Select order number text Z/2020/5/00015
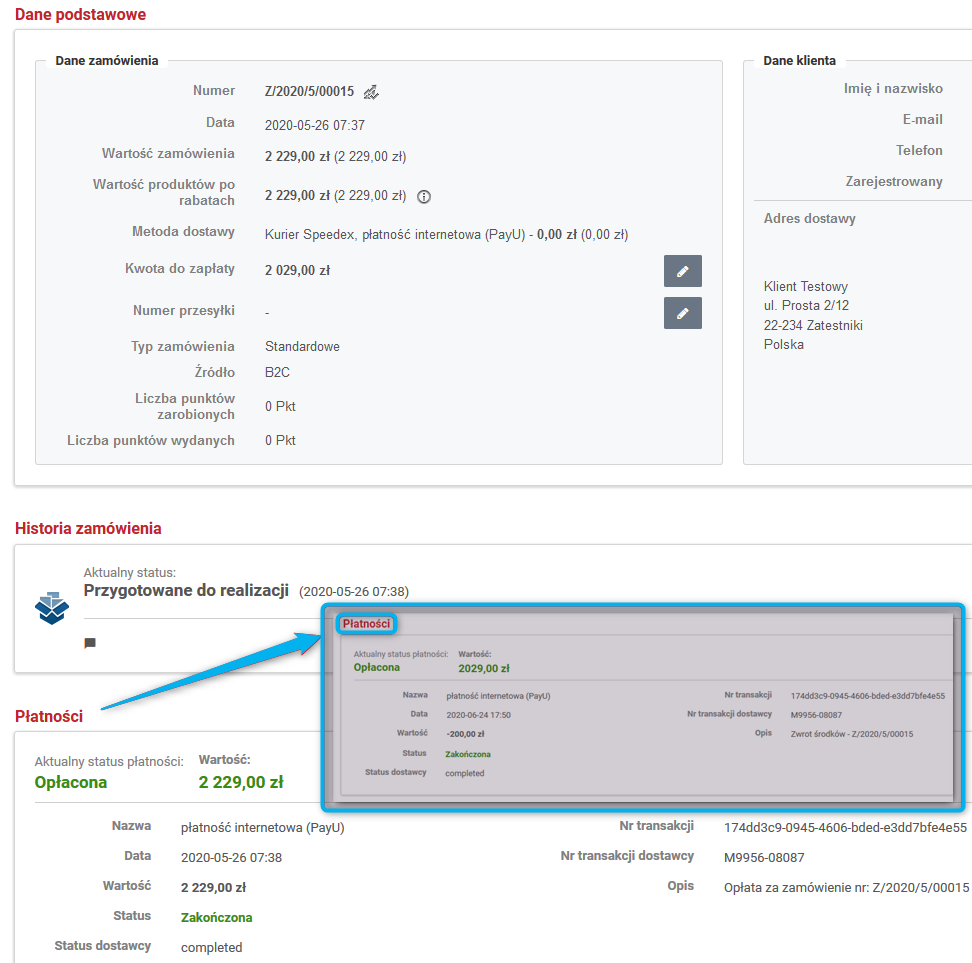The height and width of the screenshot is (963, 972). click(x=309, y=92)
